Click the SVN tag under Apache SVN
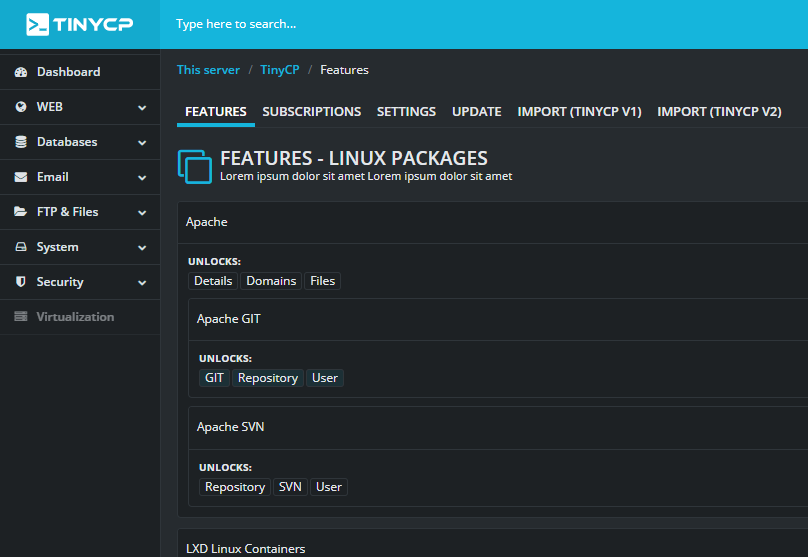This screenshot has width=808, height=557. click(x=290, y=487)
